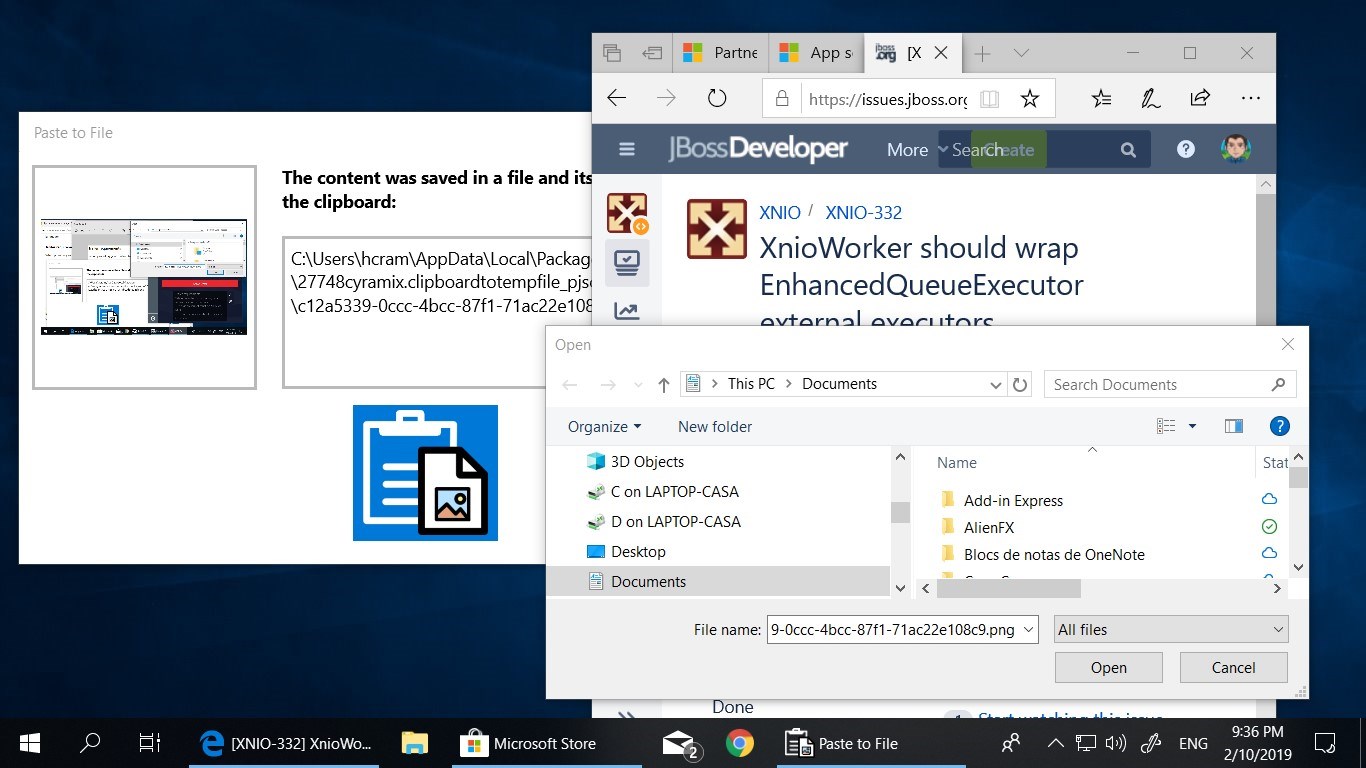This screenshot has height=768, width=1366.
Task: Open XNIO project icon in sidebar
Action: [x=627, y=212]
